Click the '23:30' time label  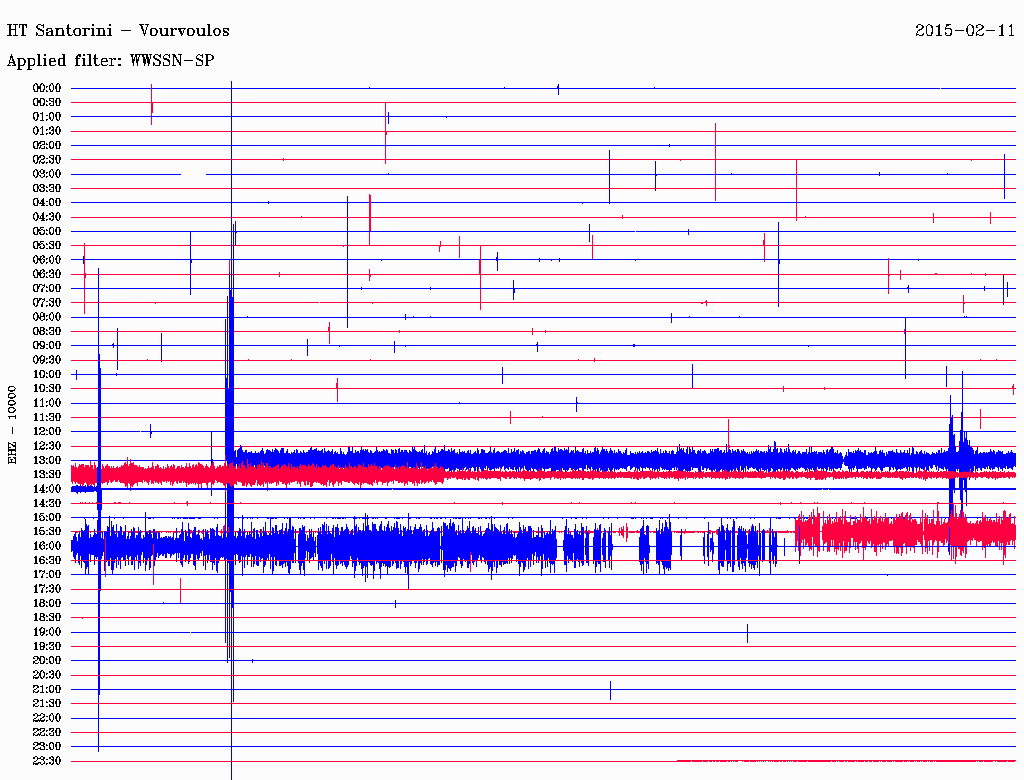47,761
